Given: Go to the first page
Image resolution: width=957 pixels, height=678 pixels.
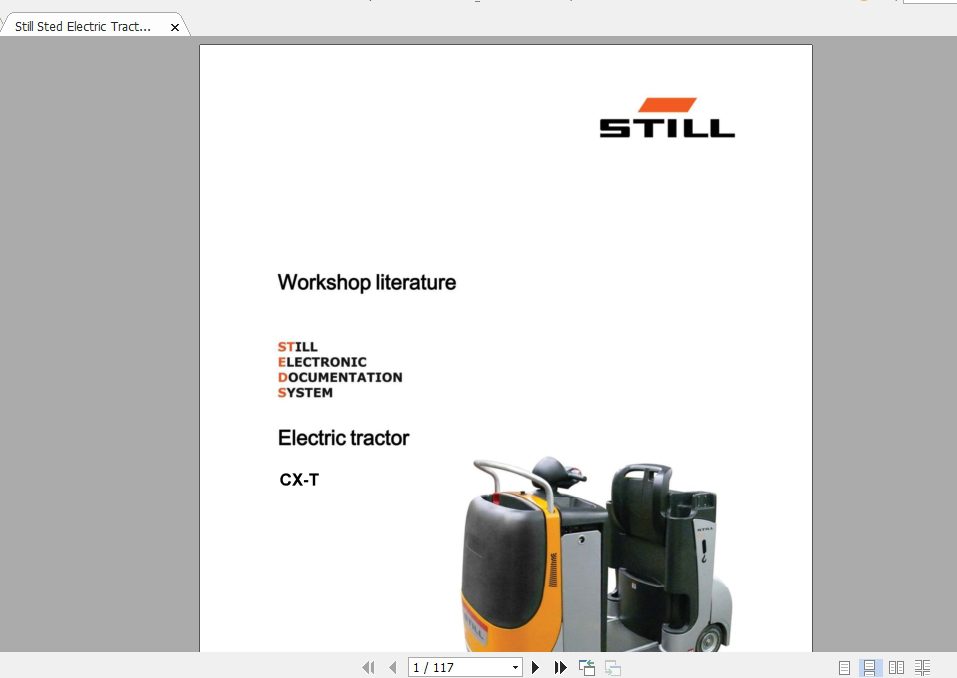Looking at the screenshot, I should [368, 668].
